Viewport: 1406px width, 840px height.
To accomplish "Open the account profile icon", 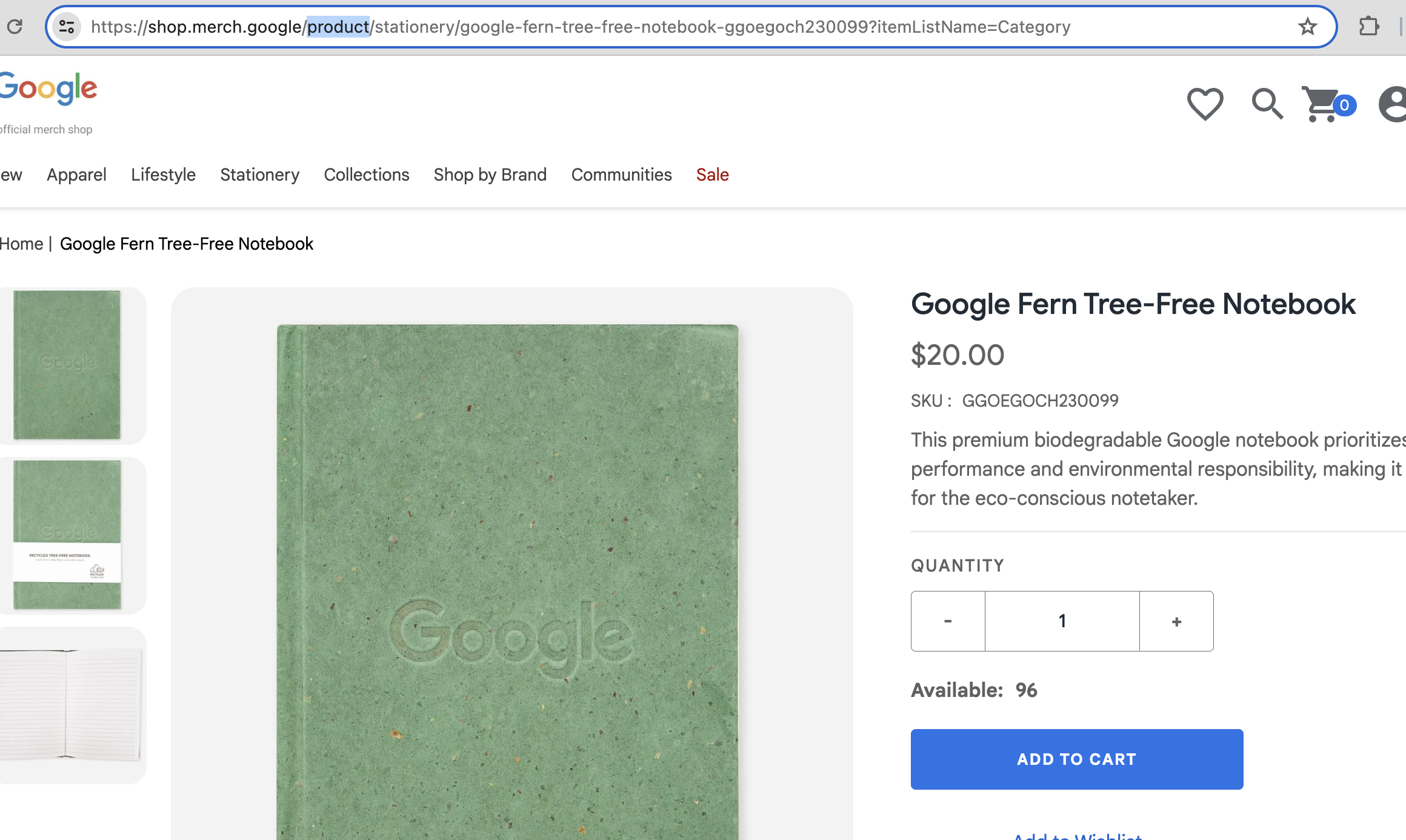I will 1393,104.
